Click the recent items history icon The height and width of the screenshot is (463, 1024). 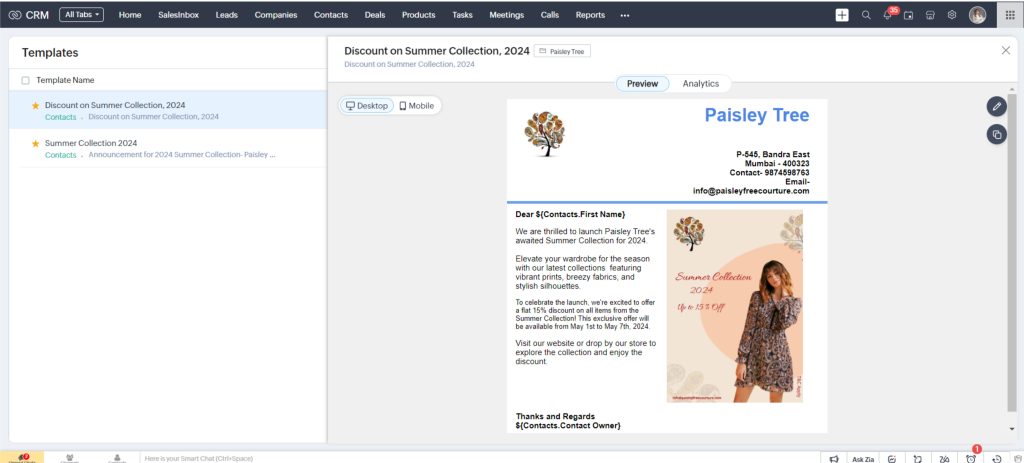pos(997,458)
